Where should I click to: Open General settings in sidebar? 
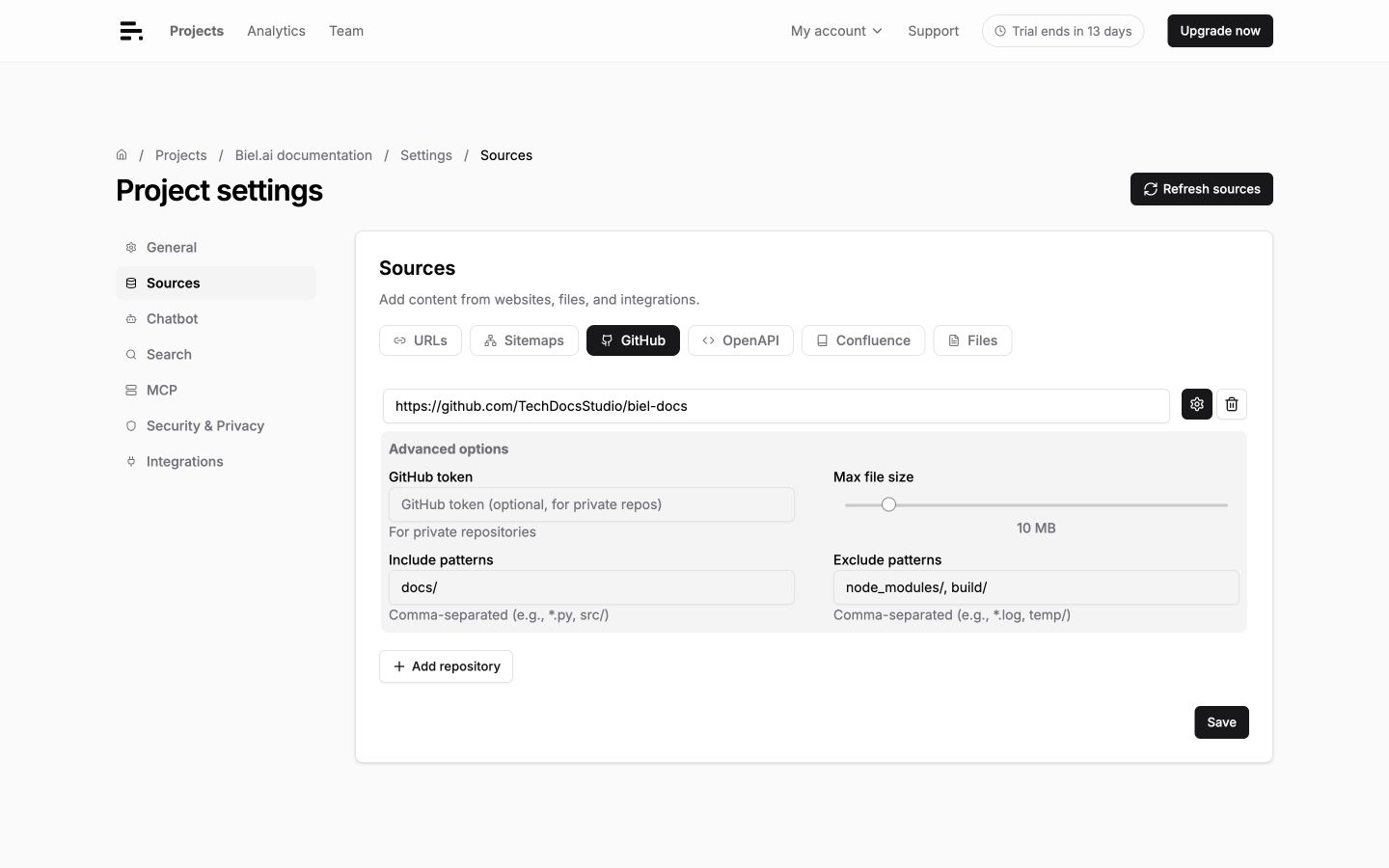click(x=216, y=247)
